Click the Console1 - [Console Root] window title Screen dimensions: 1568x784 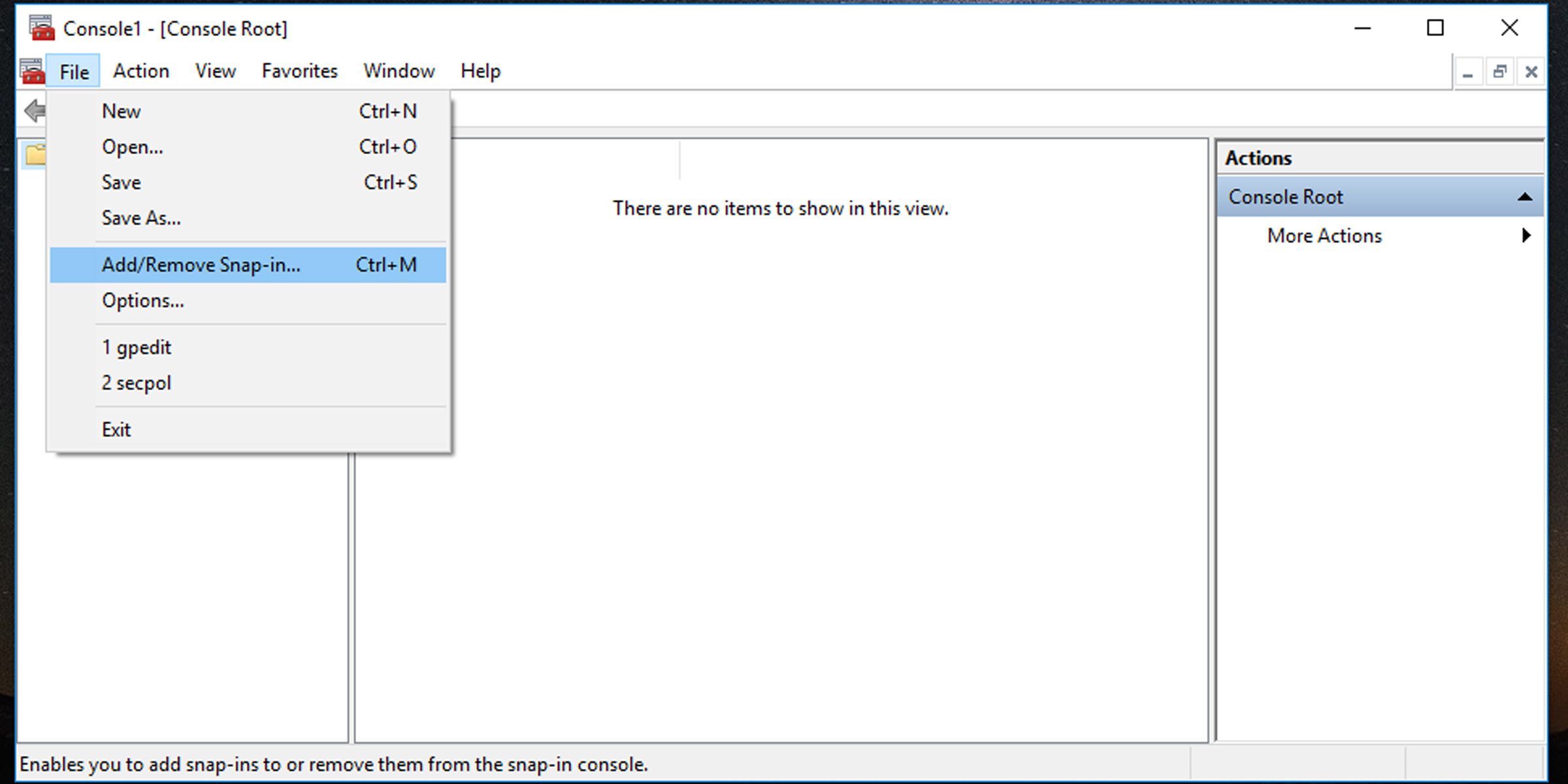point(175,29)
